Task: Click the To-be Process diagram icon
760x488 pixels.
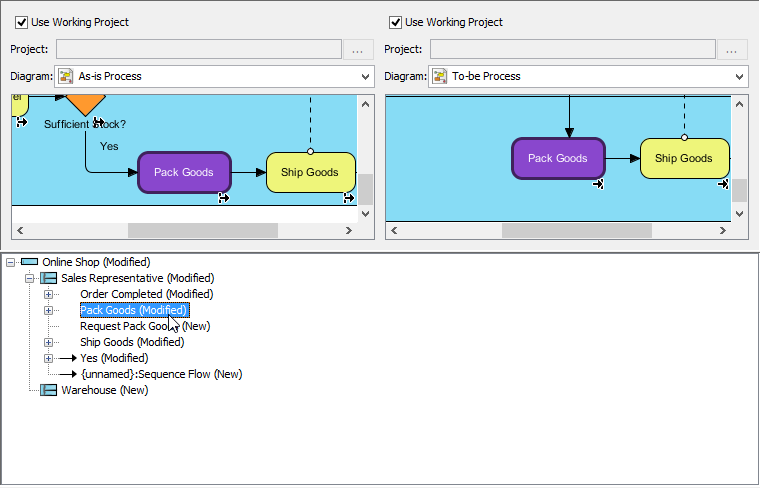Action: click(x=439, y=76)
